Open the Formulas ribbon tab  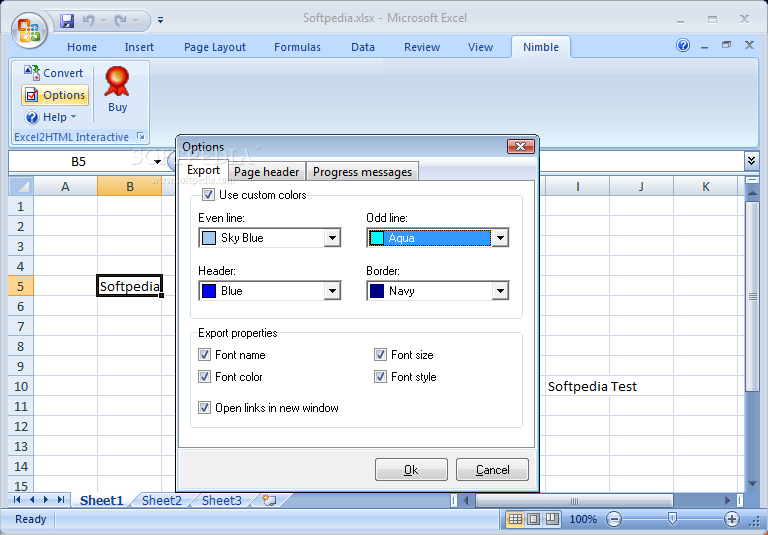click(297, 47)
